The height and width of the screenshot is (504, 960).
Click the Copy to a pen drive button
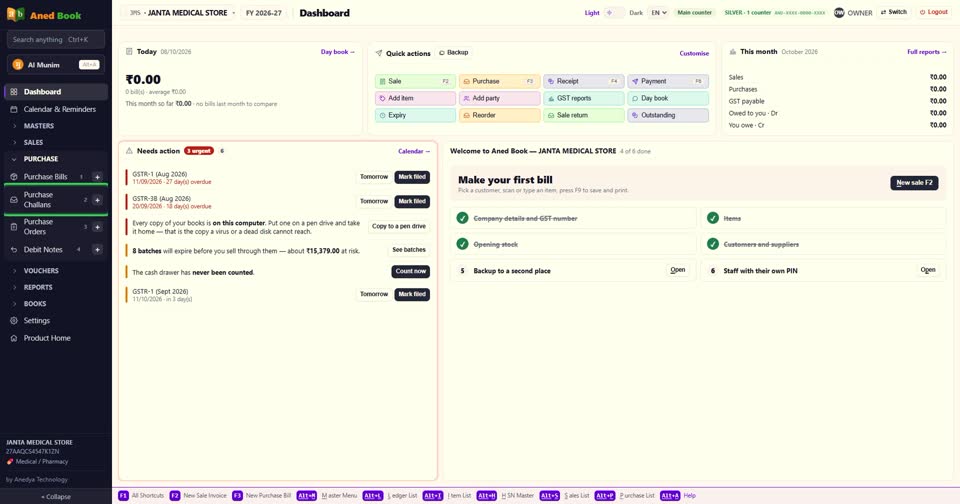pos(399,226)
